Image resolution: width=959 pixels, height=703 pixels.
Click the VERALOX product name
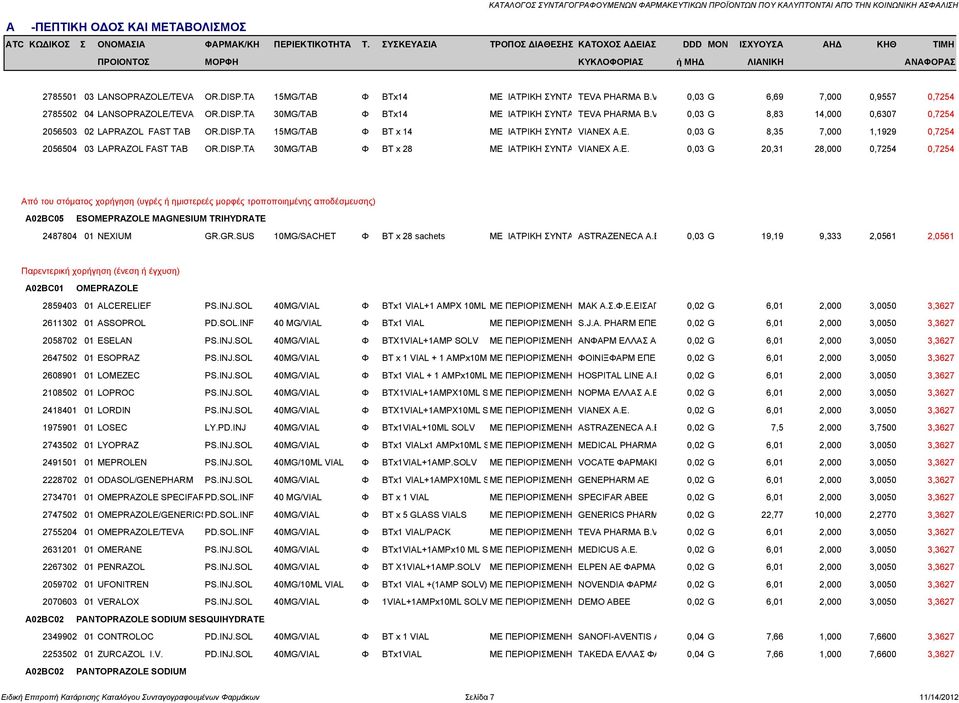118,602
